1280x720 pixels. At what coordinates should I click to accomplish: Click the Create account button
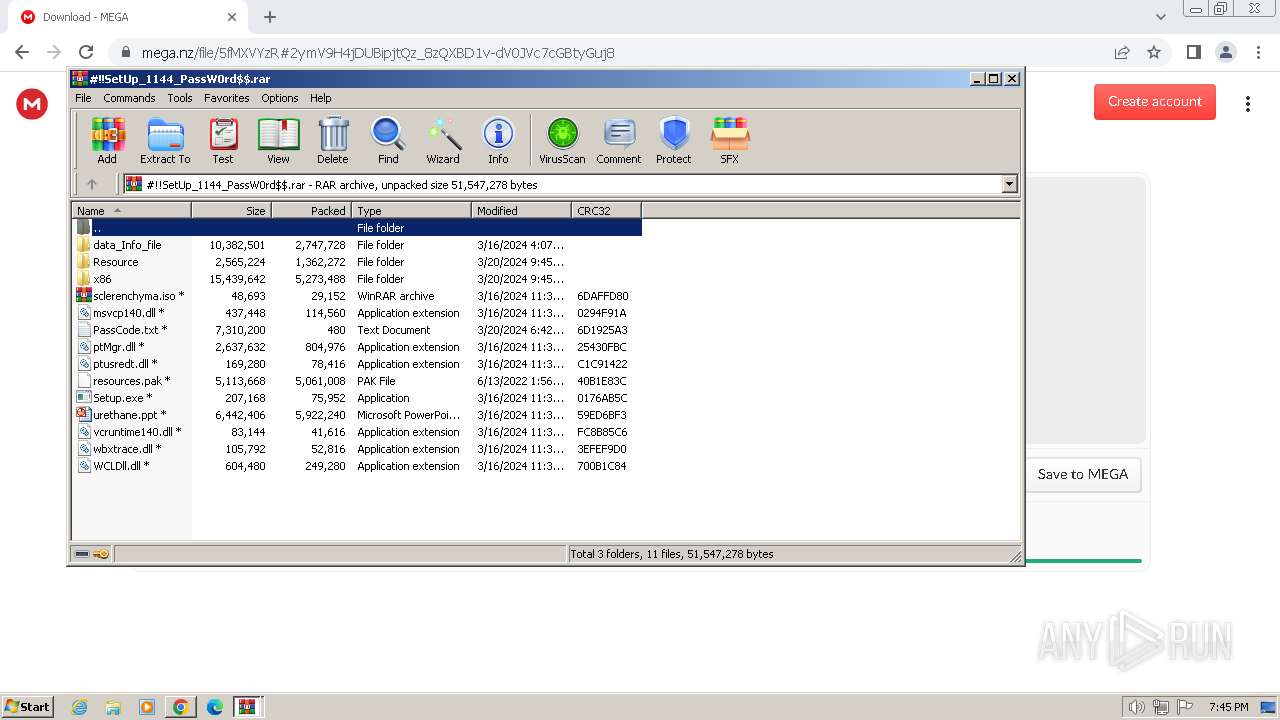click(1155, 101)
